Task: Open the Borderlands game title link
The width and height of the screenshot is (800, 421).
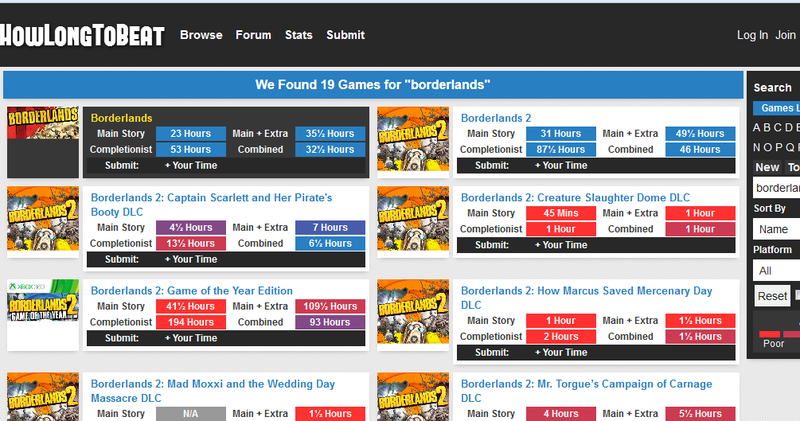Action: pos(121,118)
